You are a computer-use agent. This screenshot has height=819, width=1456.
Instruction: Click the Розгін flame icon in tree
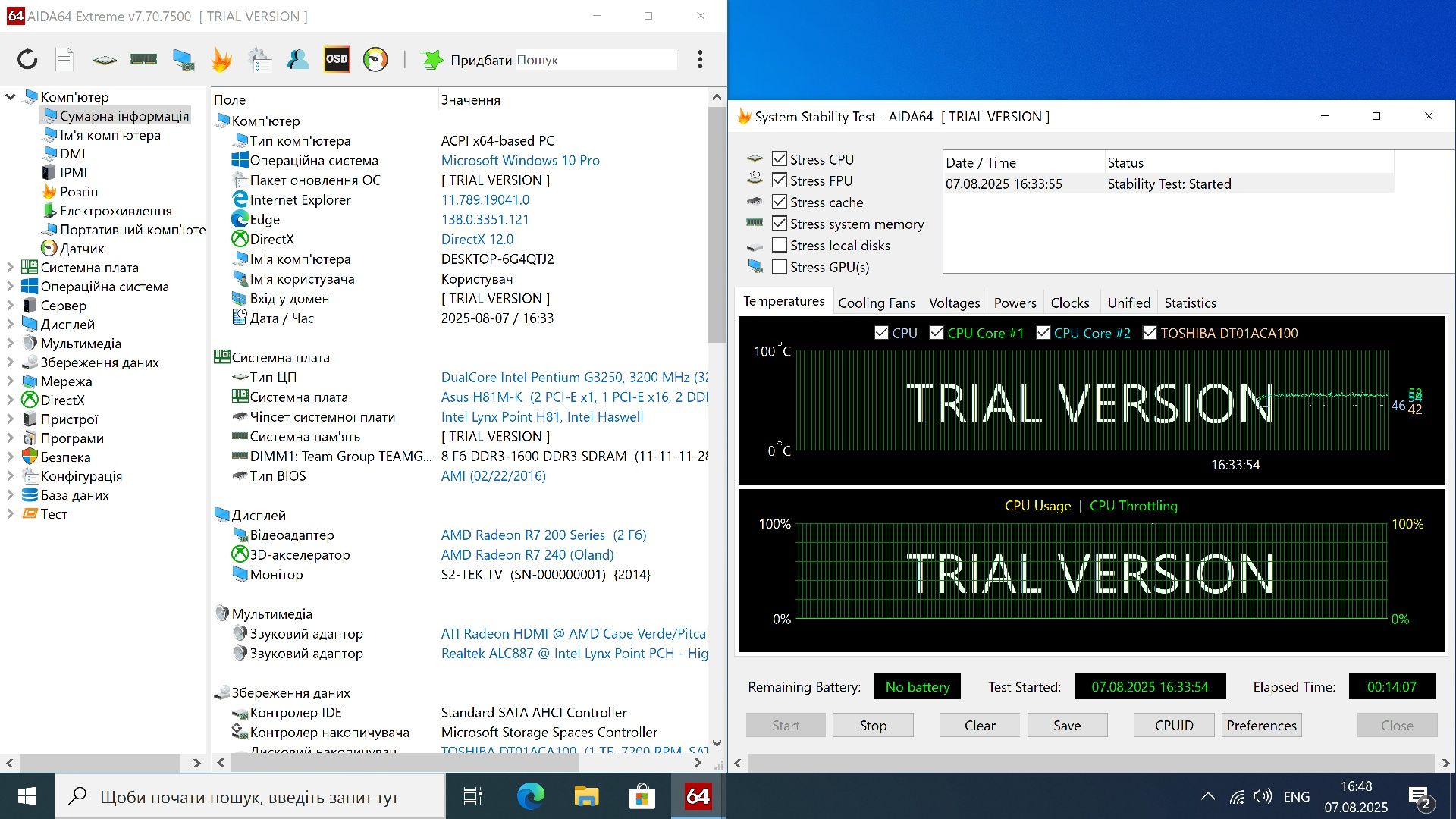click(49, 191)
